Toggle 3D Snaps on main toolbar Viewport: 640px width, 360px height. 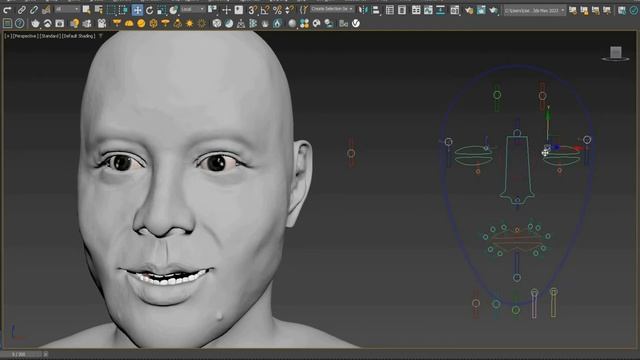[x=253, y=10]
